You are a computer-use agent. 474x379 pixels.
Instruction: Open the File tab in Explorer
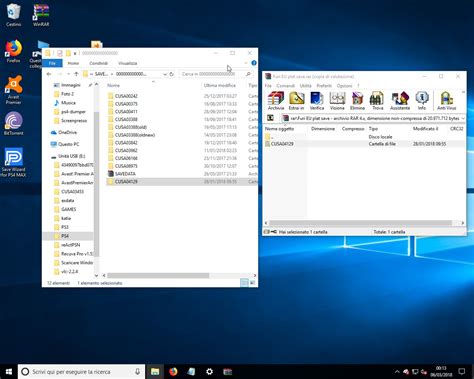pos(52,63)
